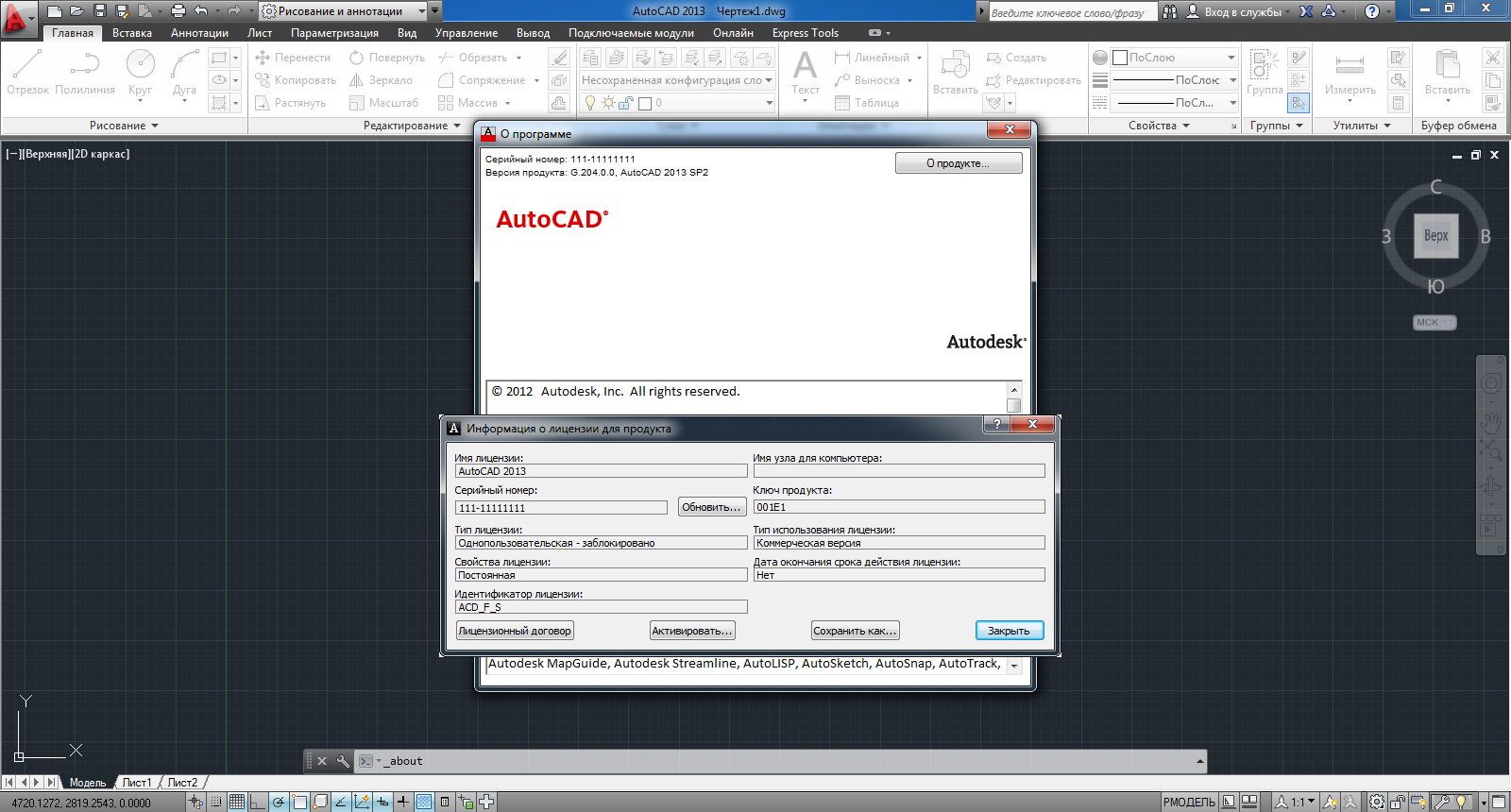1511x812 pixels.
Task: Open the Рисование и аннотации workspace dropdown
Action: [344, 11]
